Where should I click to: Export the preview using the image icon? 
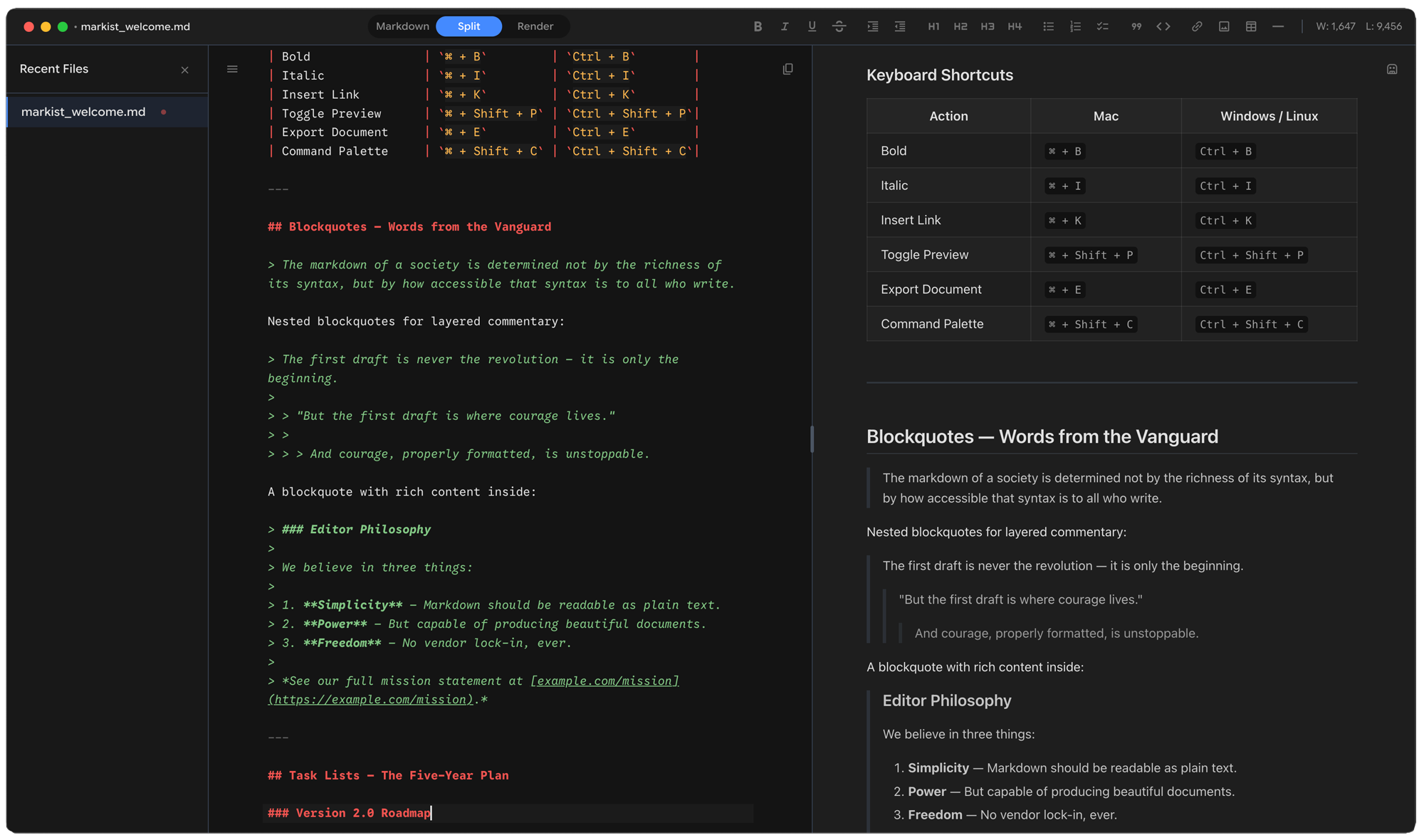click(1392, 69)
